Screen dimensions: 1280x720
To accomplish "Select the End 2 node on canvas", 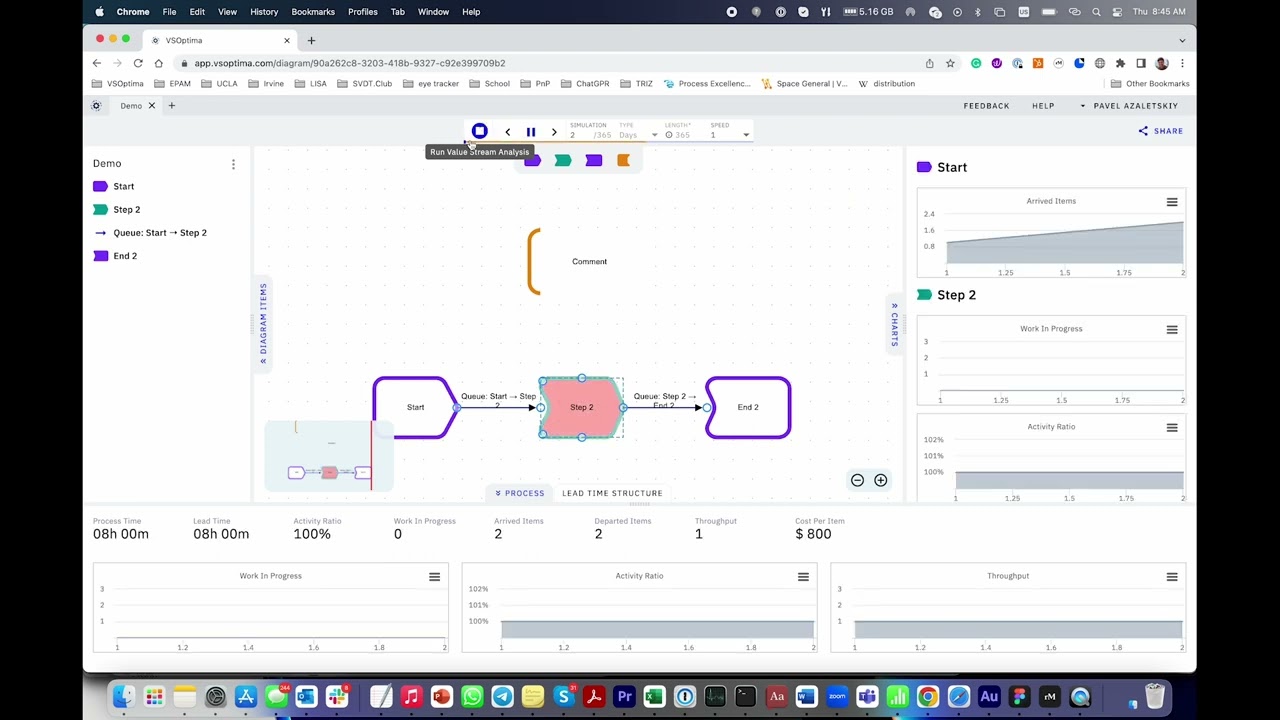I will click(x=748, y=407).
